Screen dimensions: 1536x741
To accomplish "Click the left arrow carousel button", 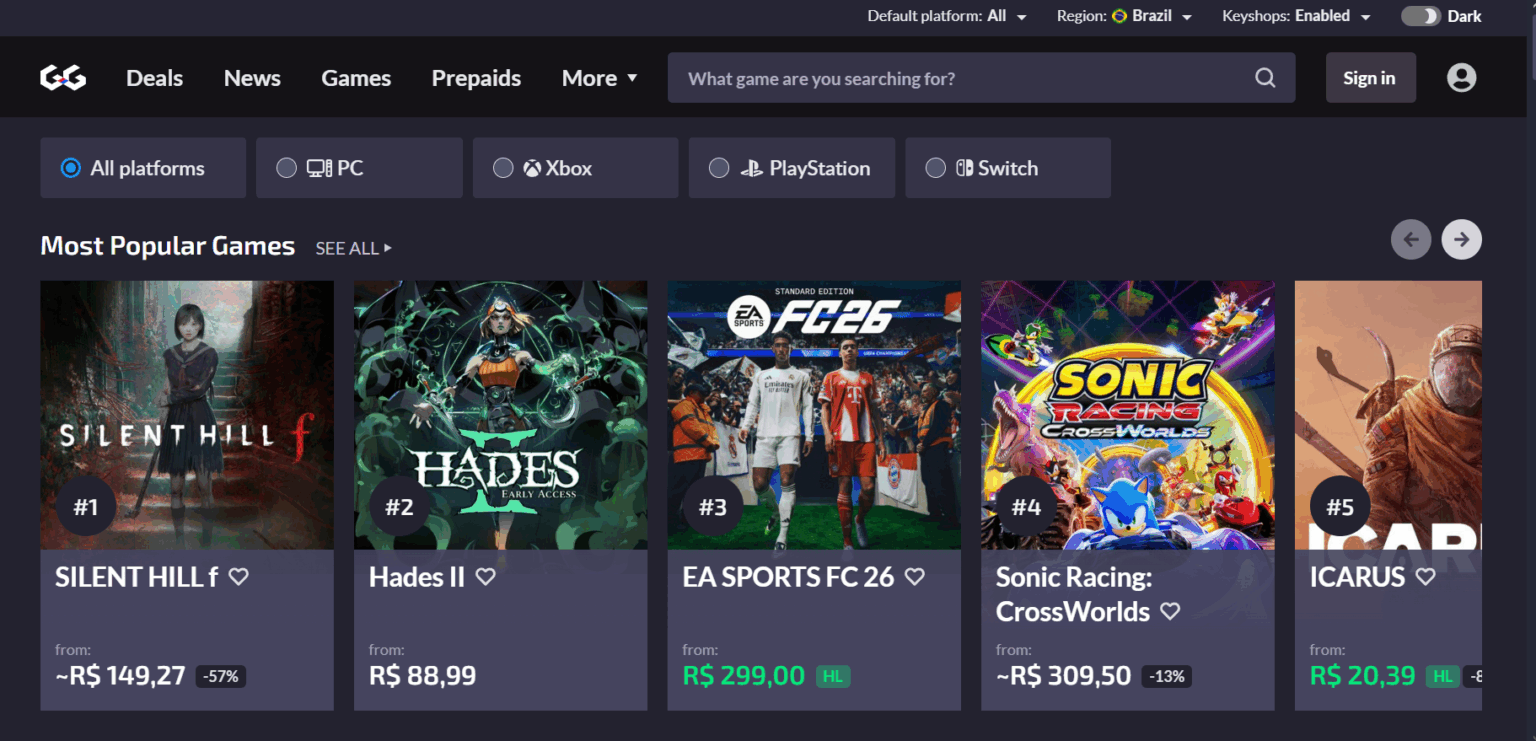I will pos(1411,240).
